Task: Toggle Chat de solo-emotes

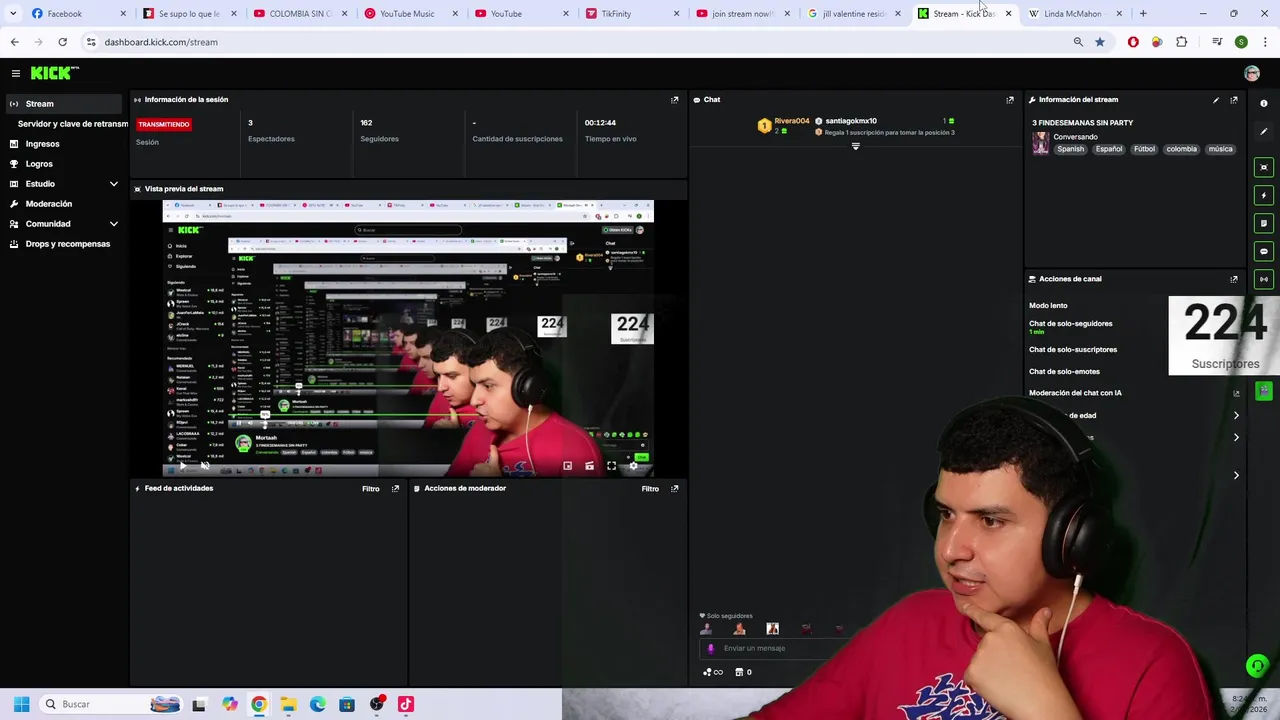Action: (1064, 371)
